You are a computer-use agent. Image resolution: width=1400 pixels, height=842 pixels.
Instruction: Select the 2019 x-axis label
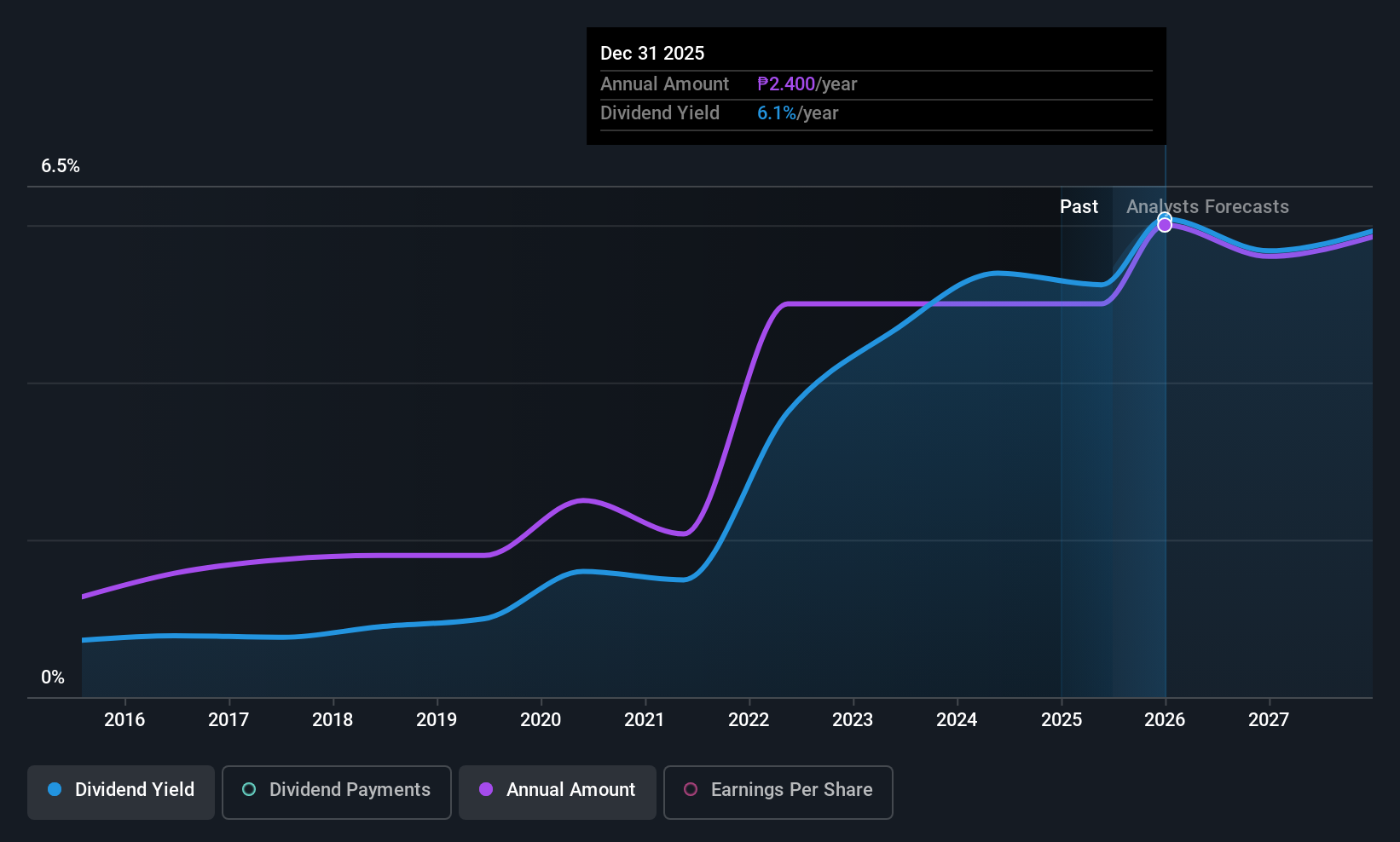click(x=437, y=720)
